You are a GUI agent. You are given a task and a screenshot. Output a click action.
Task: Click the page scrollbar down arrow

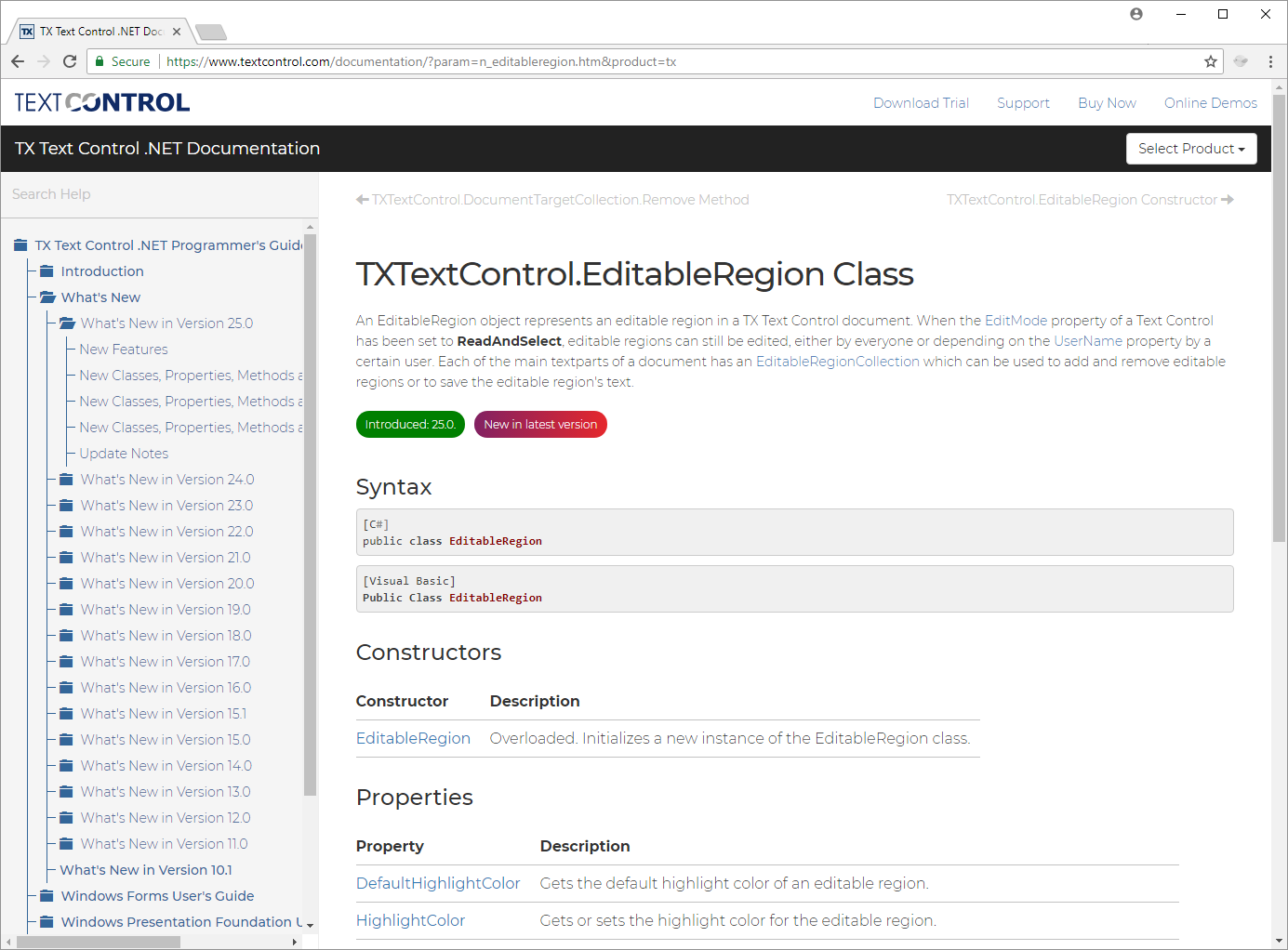coord(1279,941)
